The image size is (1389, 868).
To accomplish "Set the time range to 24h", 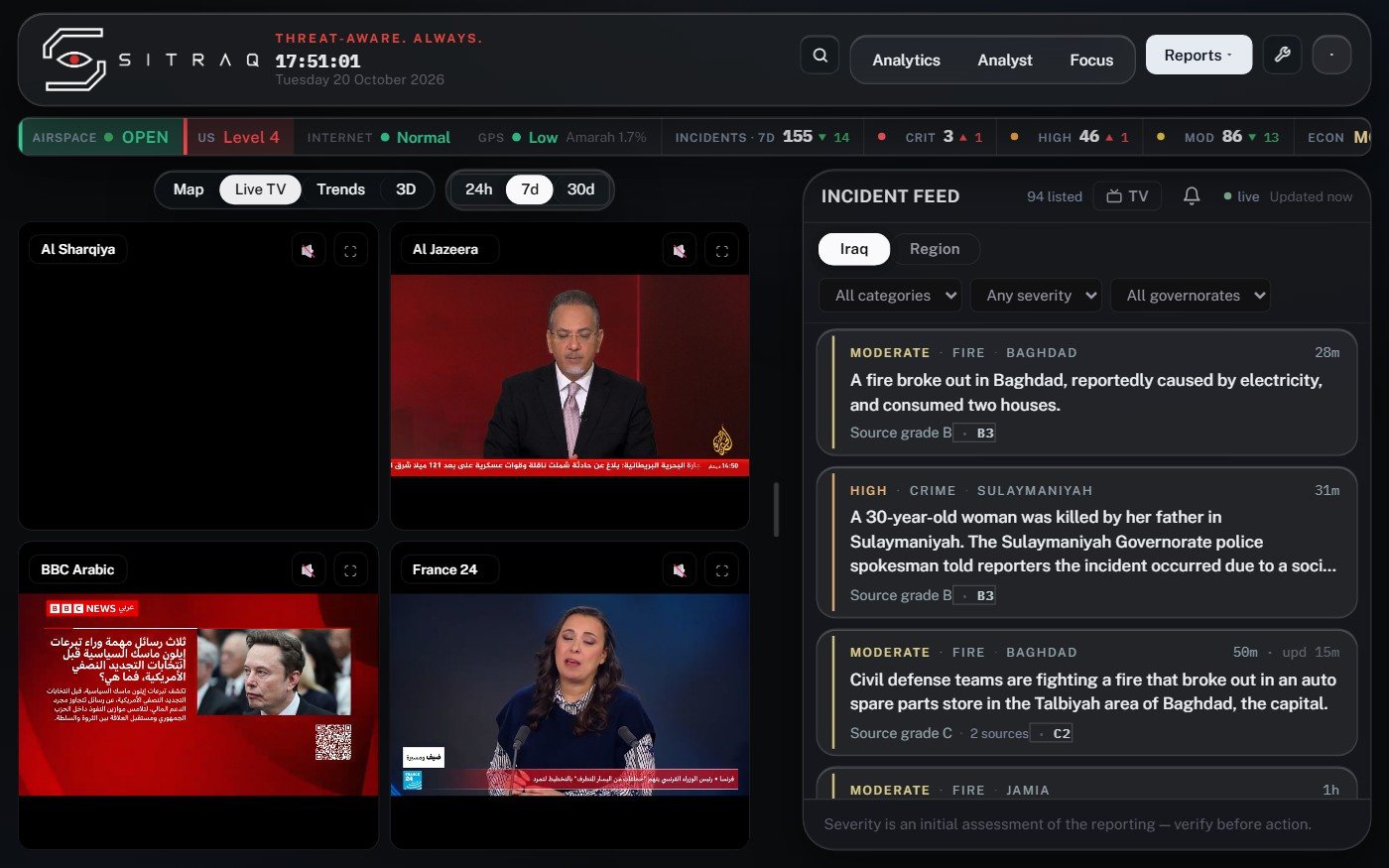I will tap(478, 189).
